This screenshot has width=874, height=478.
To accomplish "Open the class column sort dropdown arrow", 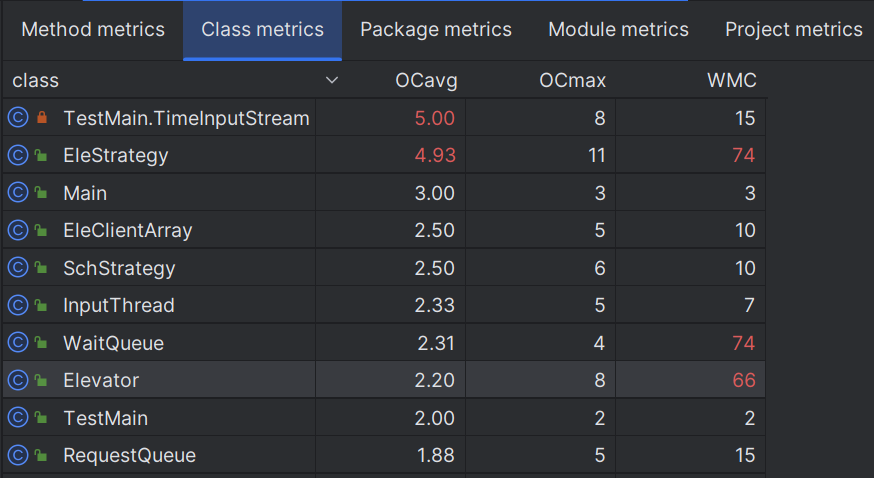I will pyautogui.click(x=332, y=80).
